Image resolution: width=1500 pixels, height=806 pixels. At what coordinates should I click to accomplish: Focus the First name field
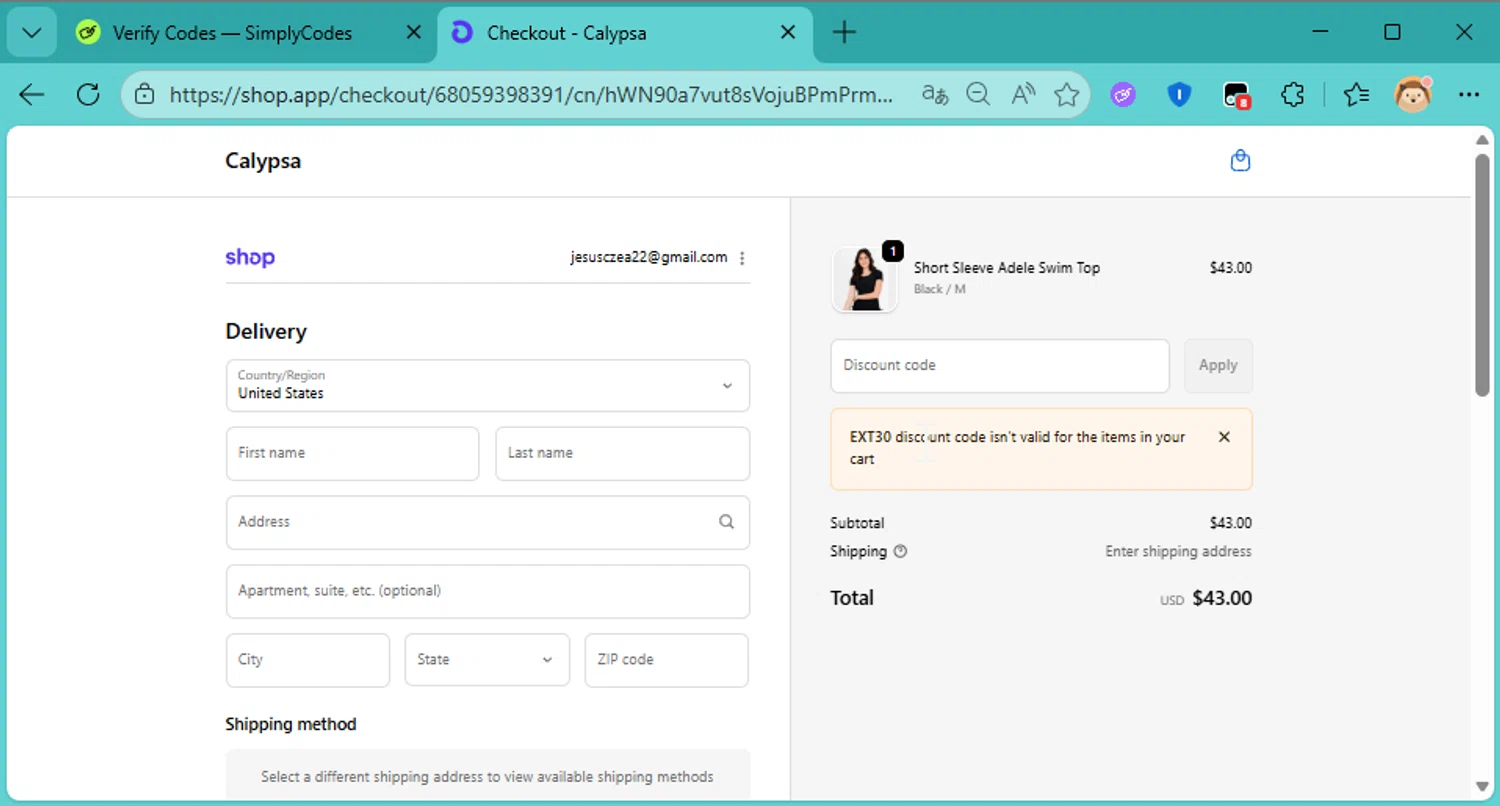[353, 453]
